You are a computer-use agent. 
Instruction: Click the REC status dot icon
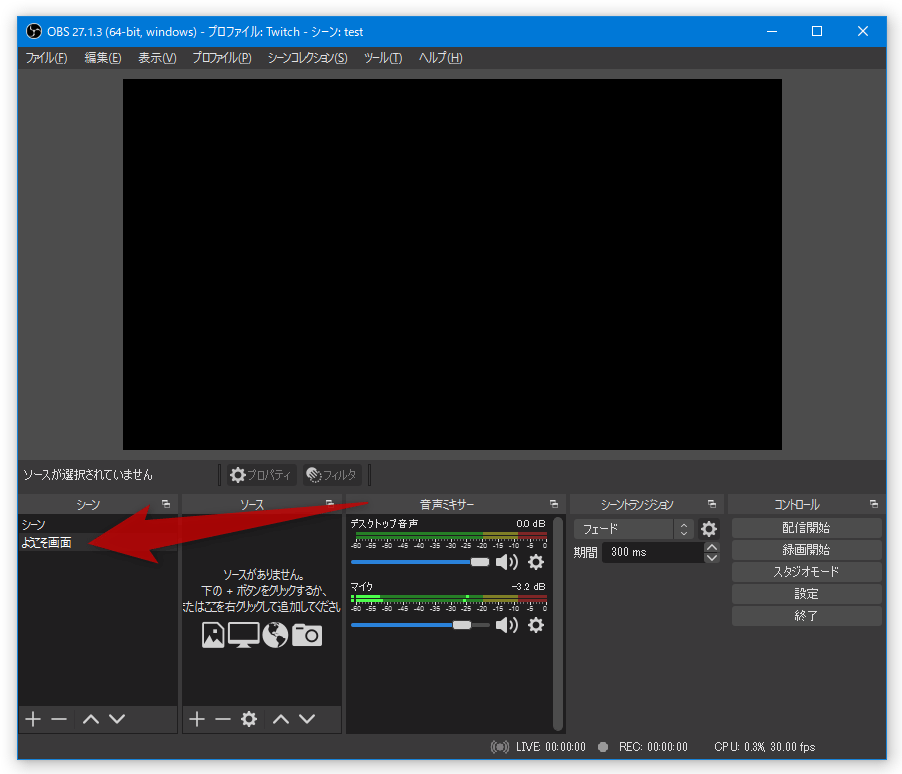click(603, 747)
